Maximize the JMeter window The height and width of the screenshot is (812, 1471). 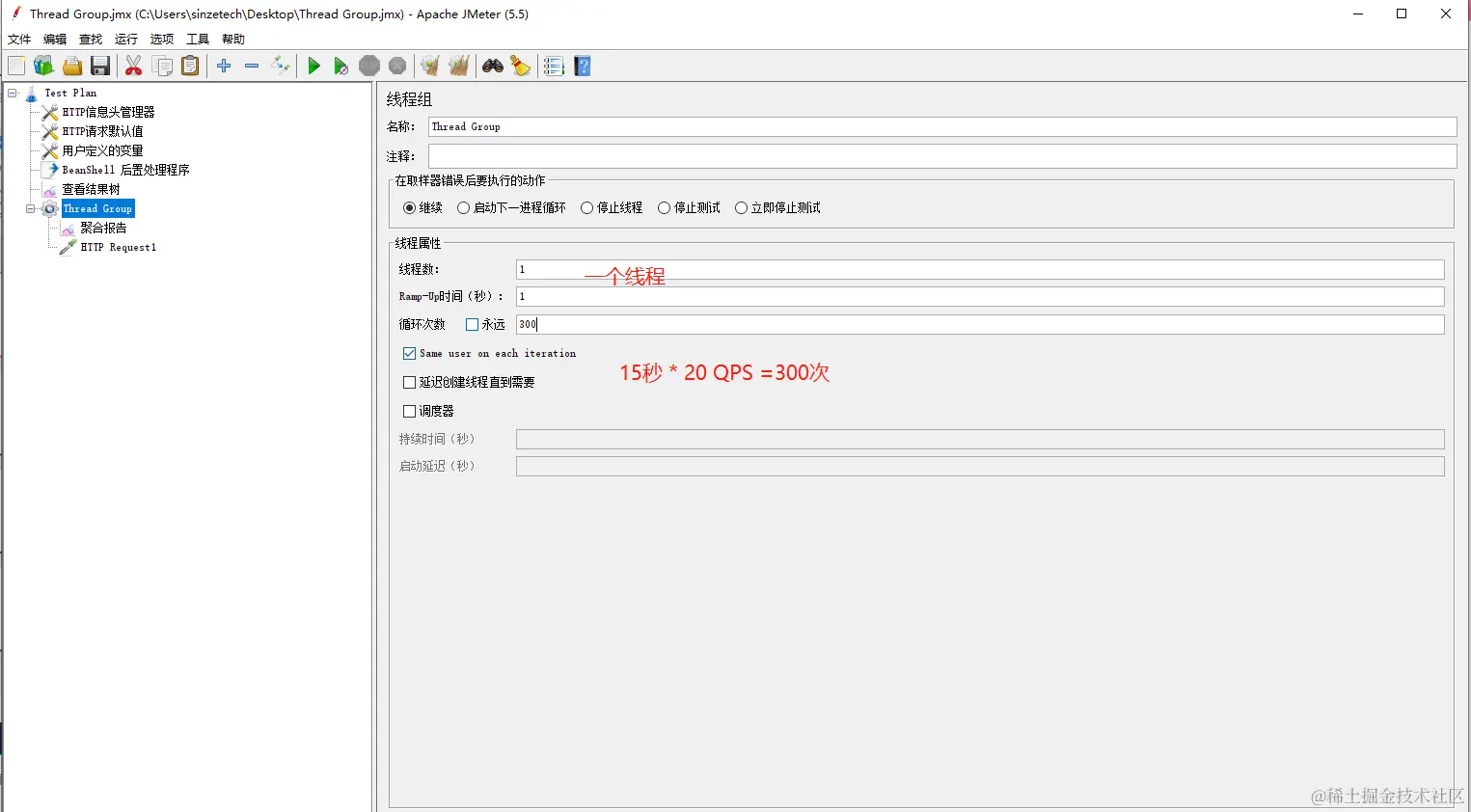tap(1402, 14)
